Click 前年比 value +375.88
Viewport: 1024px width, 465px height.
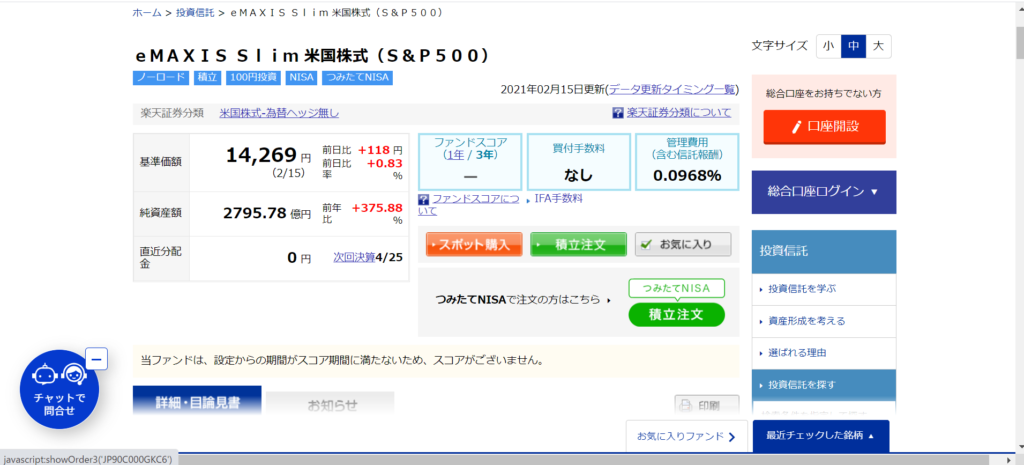[377, 208]
